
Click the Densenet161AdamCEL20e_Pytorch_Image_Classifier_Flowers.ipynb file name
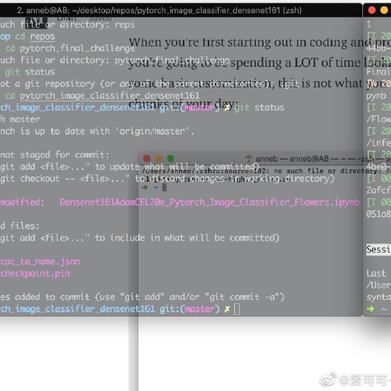[x=210, y=203]
